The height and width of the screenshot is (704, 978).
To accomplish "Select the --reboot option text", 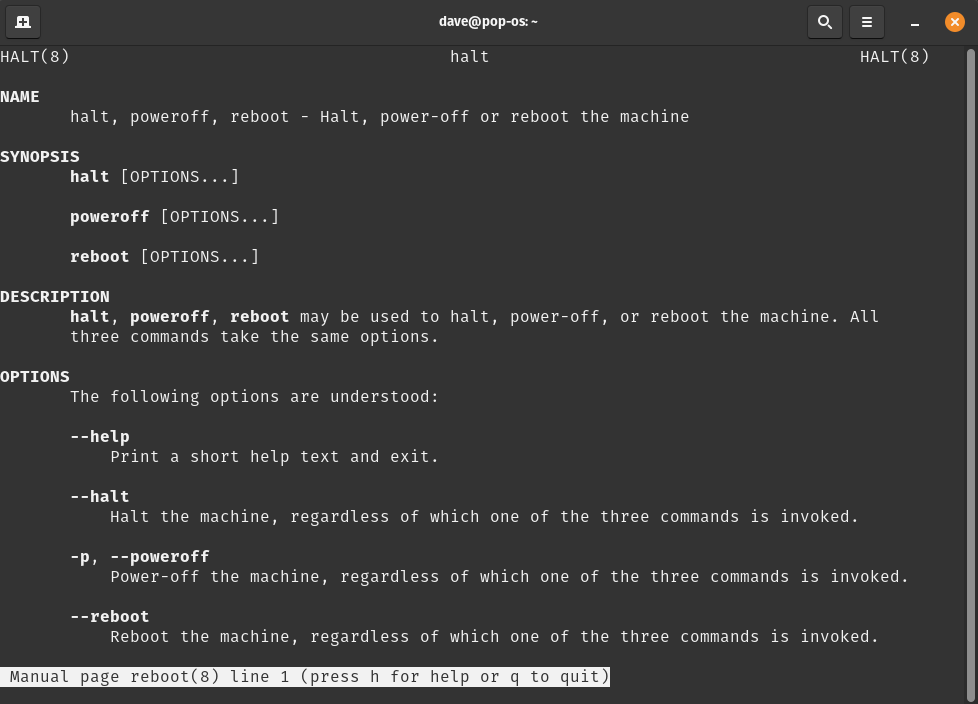I will 109,616.
